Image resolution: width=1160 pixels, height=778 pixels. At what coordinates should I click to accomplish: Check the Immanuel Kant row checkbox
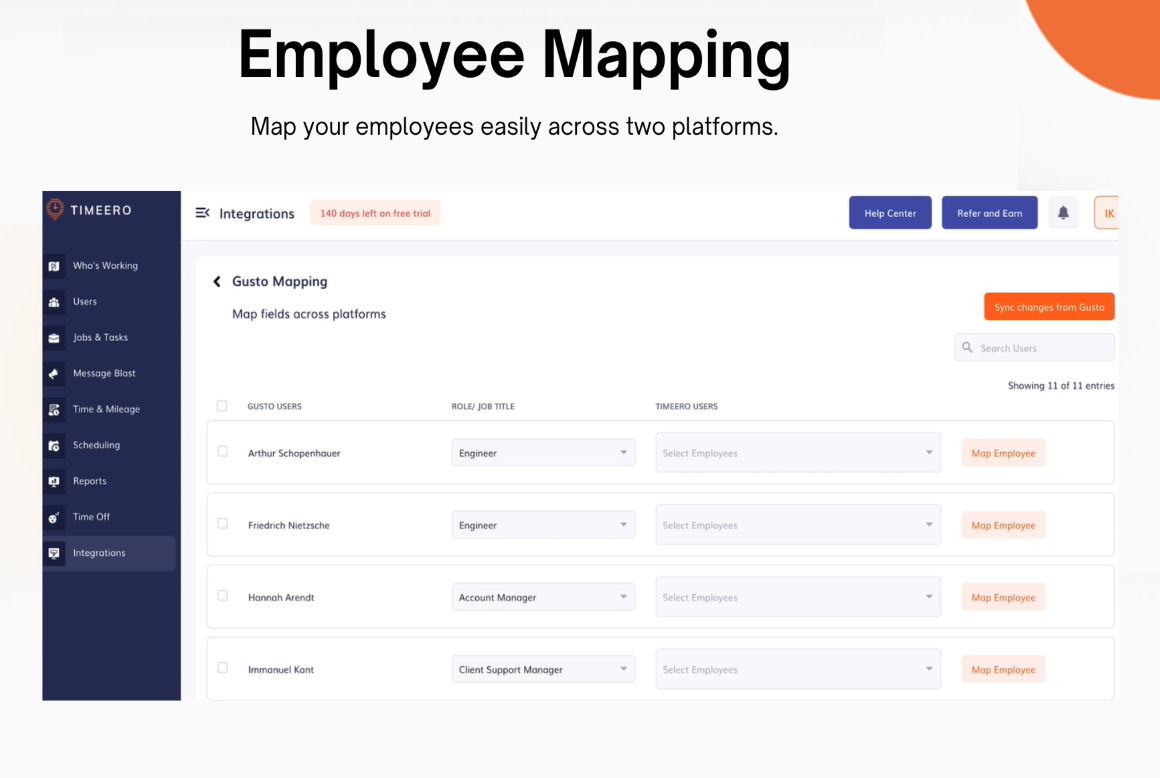223,668
